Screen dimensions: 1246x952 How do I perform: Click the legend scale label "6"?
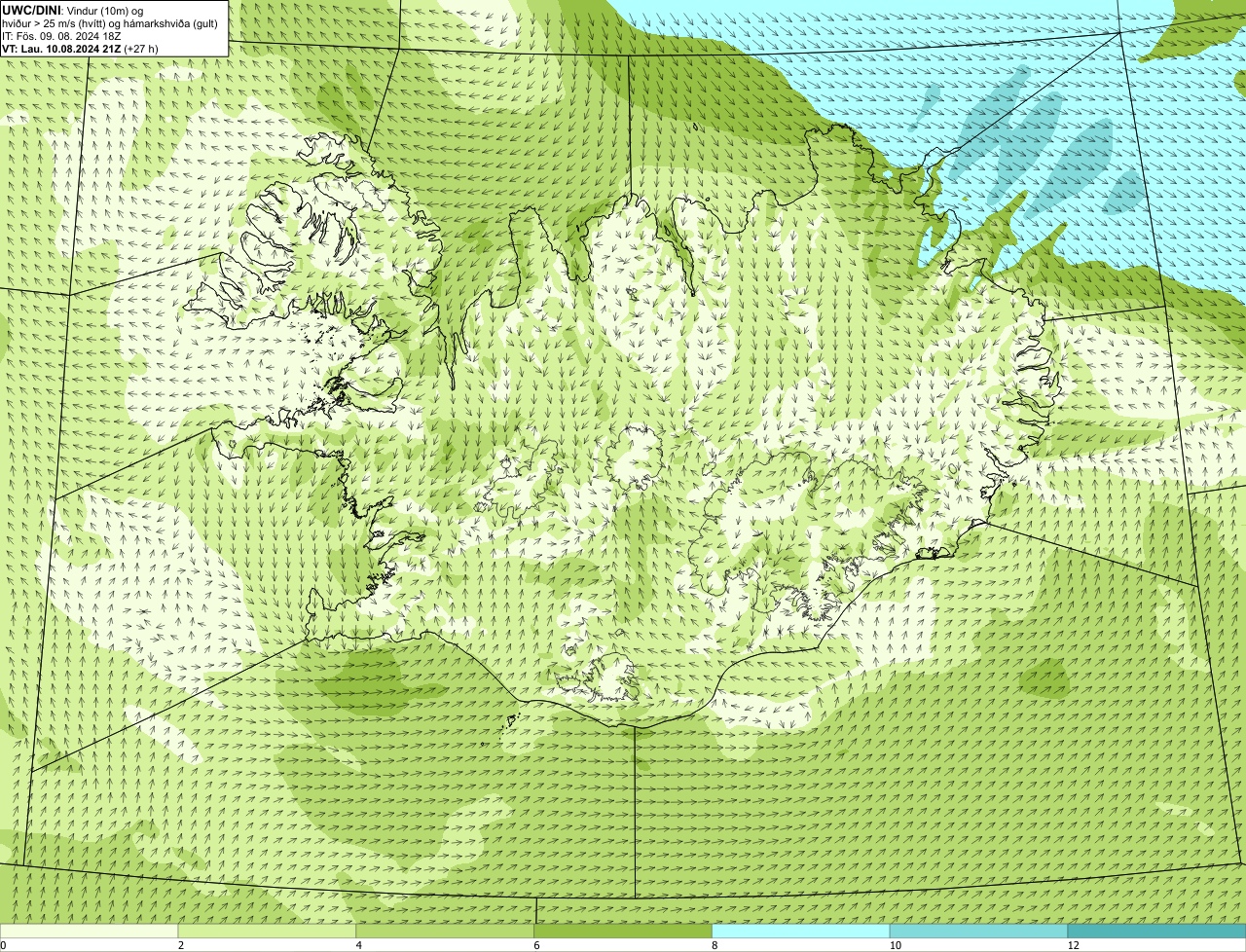(x=537, y=945)
